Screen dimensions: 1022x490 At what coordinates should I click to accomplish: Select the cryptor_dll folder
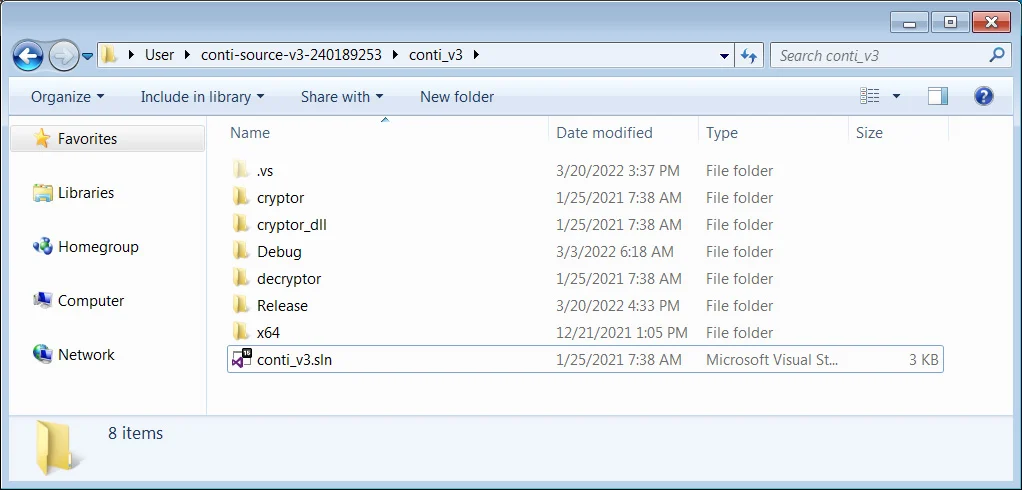pyautogui.click(x=291, y=225)
